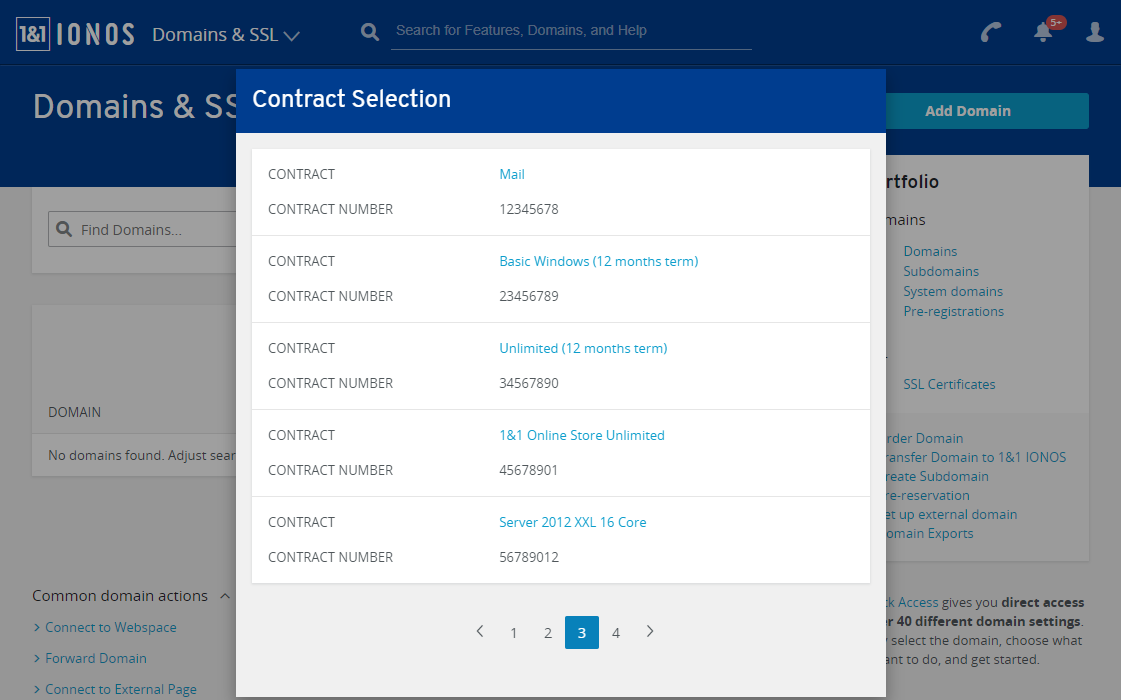Click the Forward Domain link
The height and width of the screenshot is (700, 1121).
coord(96,659)
